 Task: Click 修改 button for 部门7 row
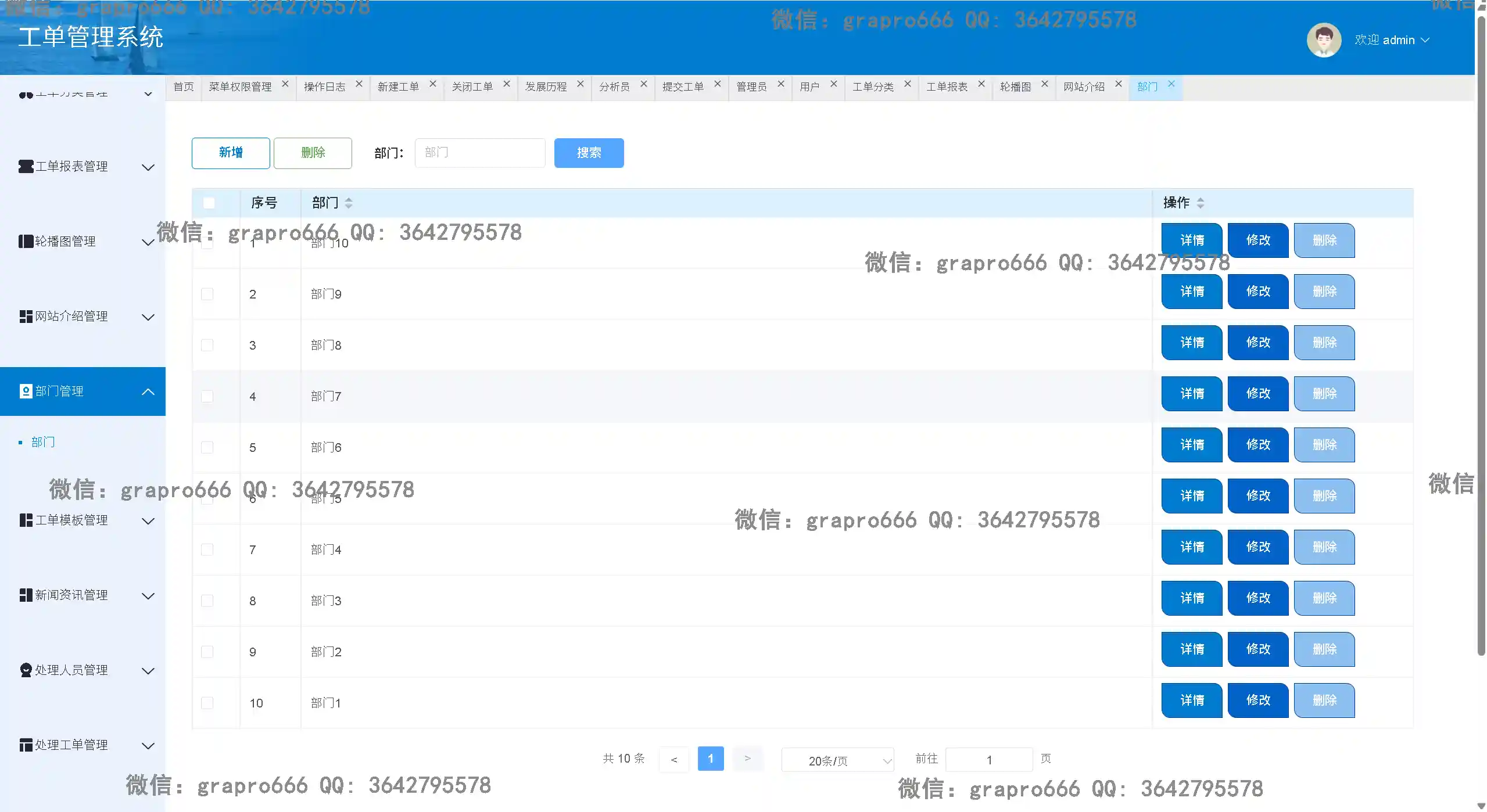[x=1257, y=394]
